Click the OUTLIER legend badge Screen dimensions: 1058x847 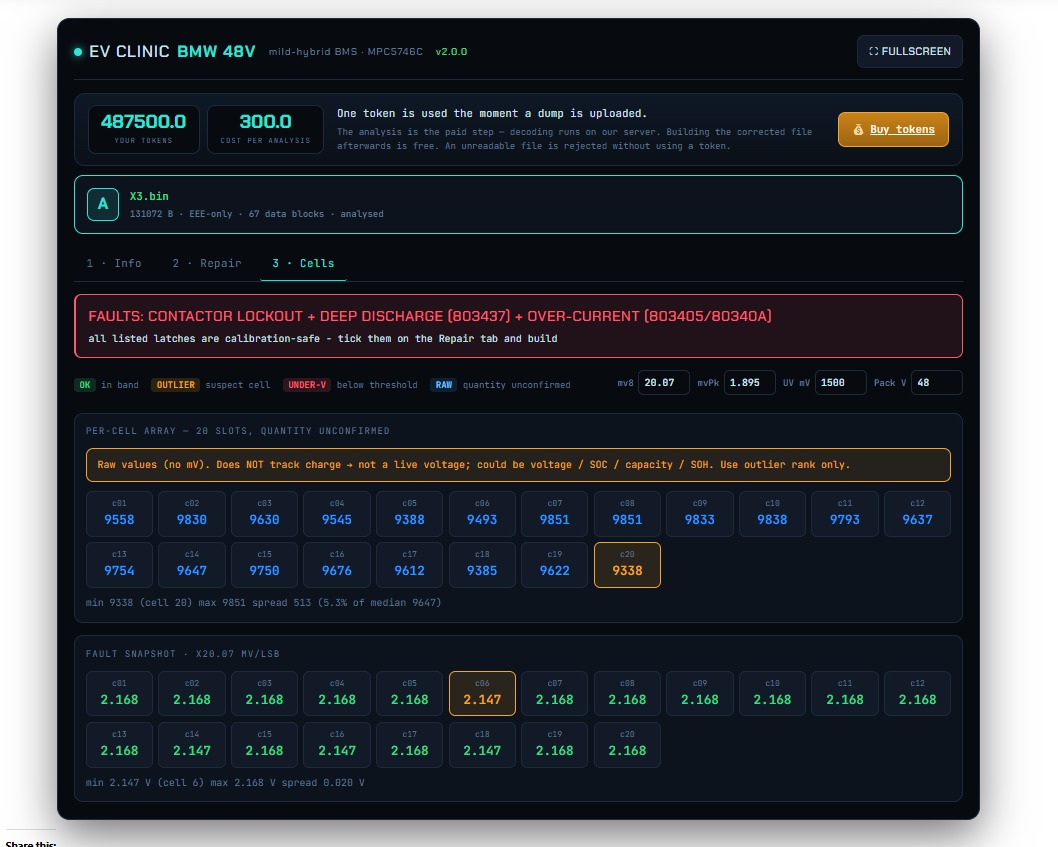[x=175, y=385]
